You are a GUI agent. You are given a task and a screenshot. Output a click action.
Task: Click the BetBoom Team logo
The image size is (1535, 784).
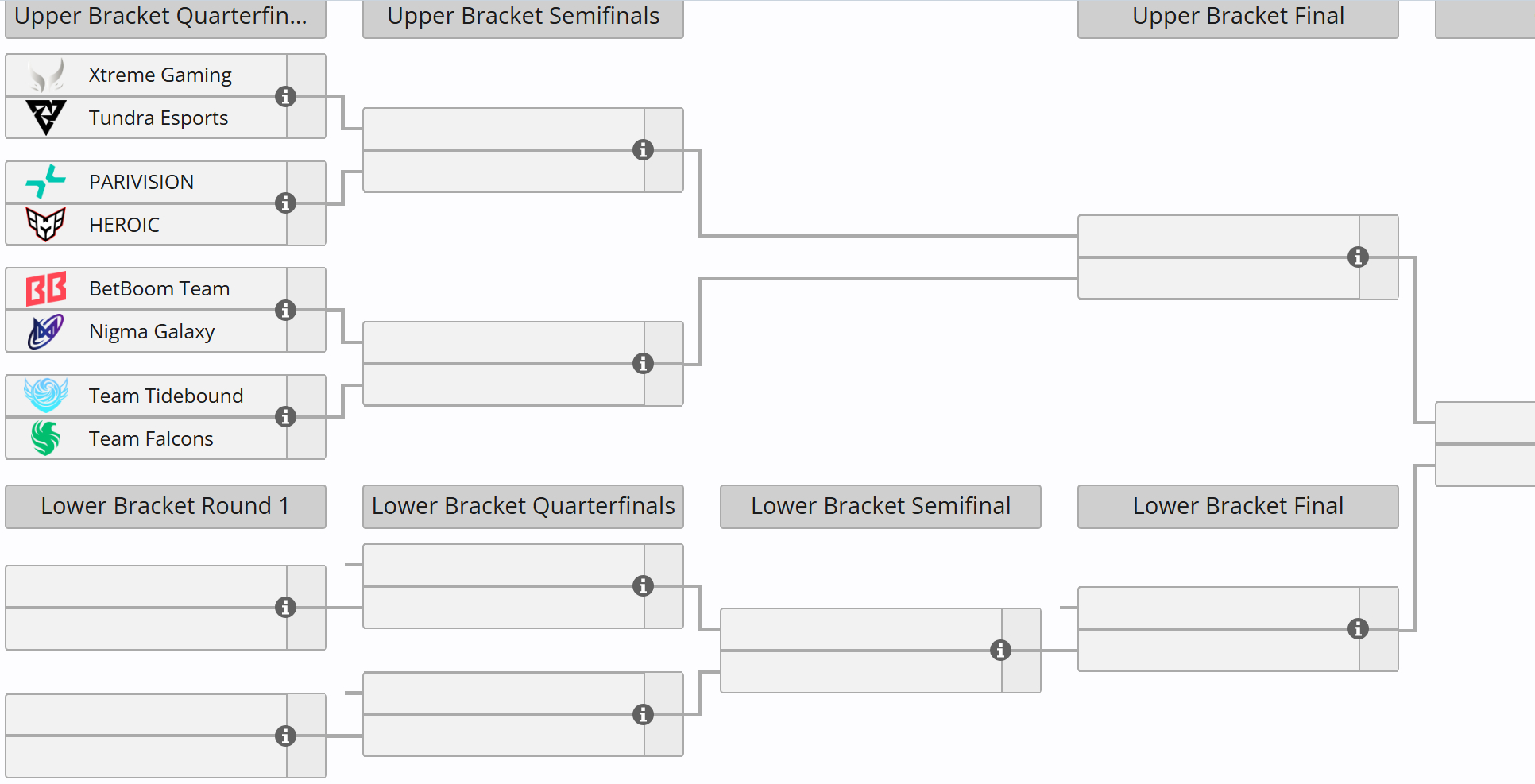46,288
